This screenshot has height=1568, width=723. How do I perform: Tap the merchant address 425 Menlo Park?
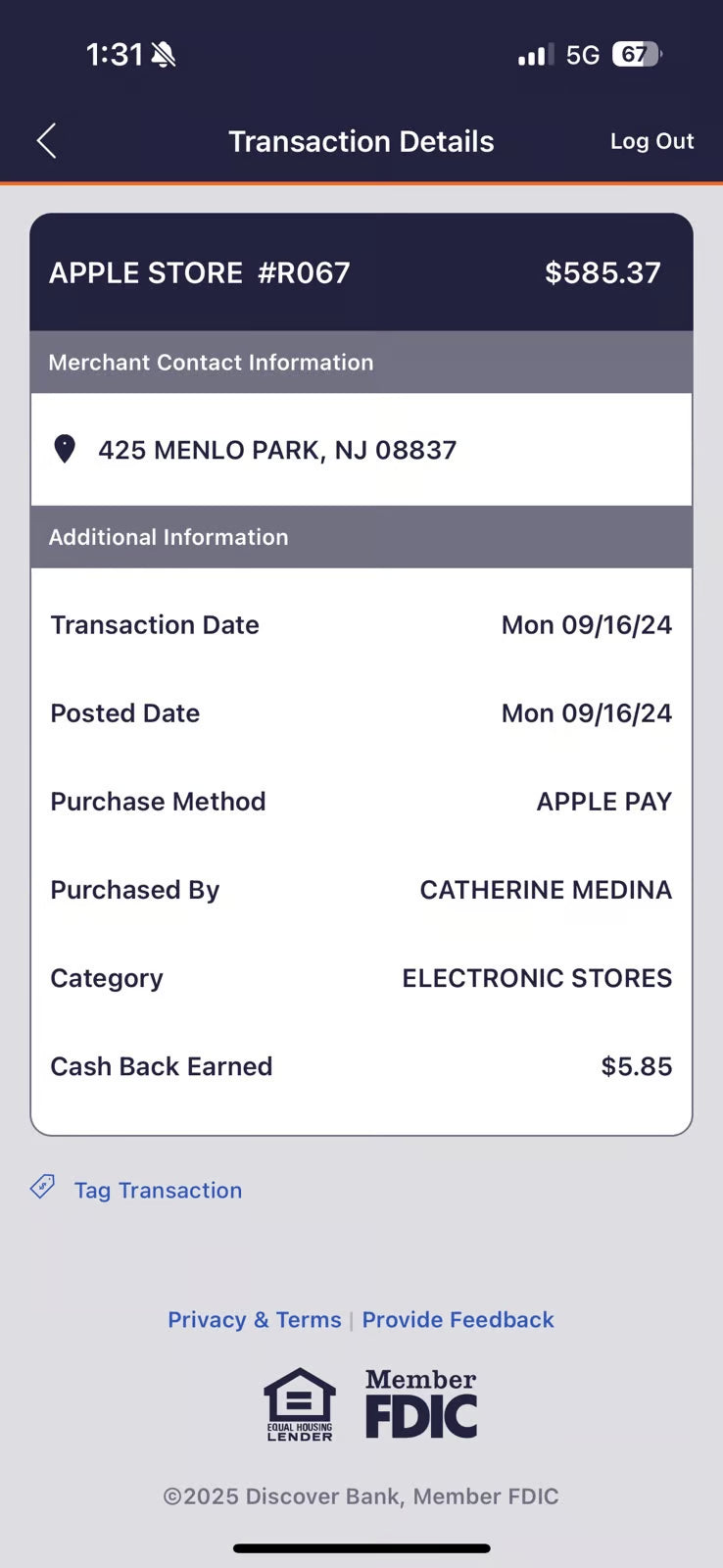click(x=277, y=450)
